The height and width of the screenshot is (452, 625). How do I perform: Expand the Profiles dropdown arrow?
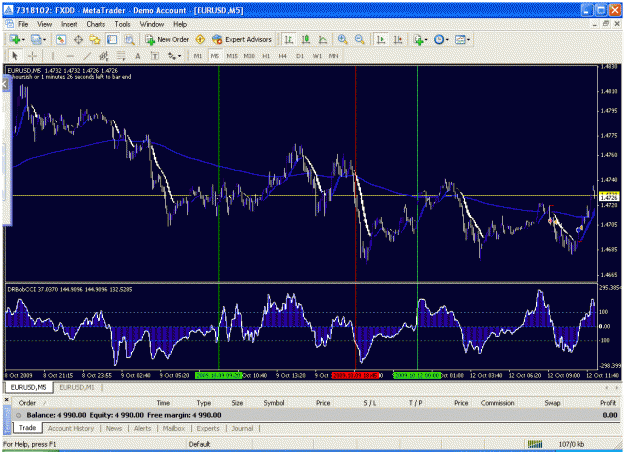(x=44, y=39)
